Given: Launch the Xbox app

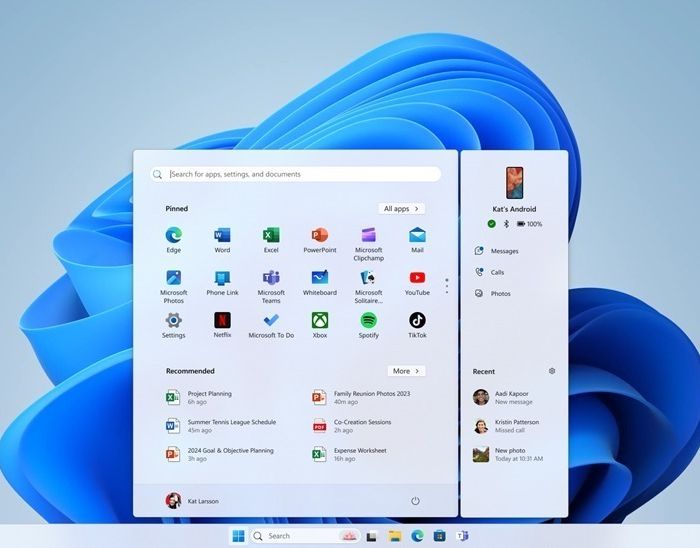Looking at the screenshot, I should (x=320, y=325).
